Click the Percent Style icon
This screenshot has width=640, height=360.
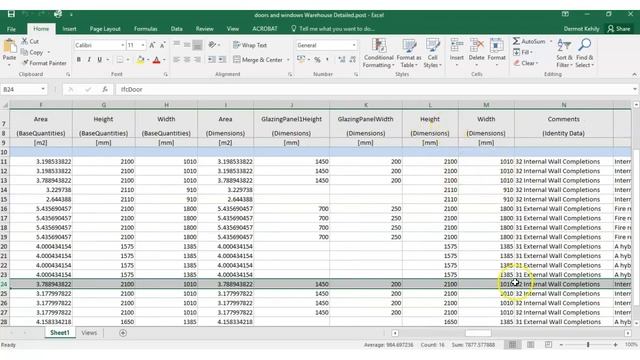coord(317,60)
